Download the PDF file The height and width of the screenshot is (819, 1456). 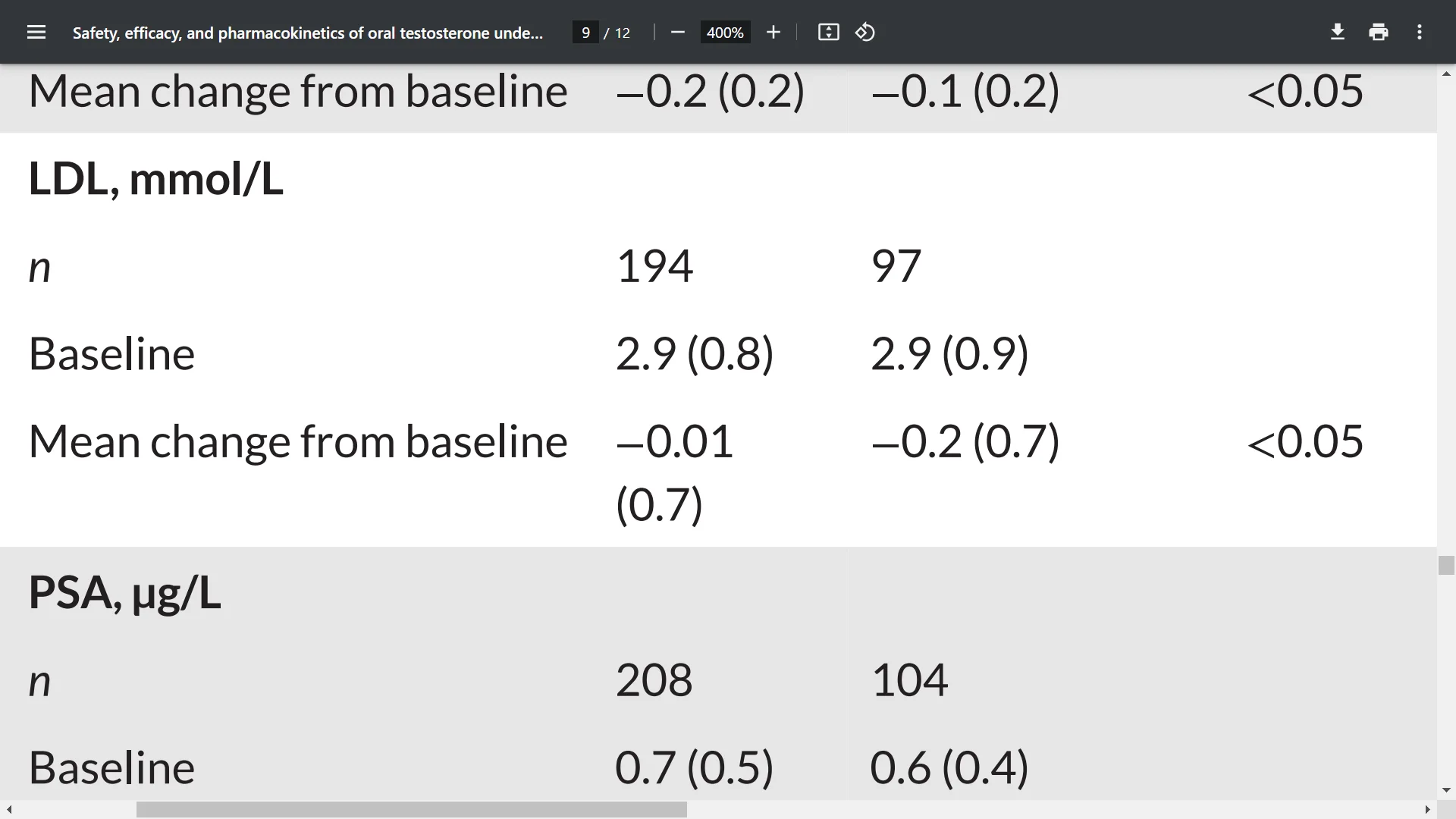tap(1338, 32)
